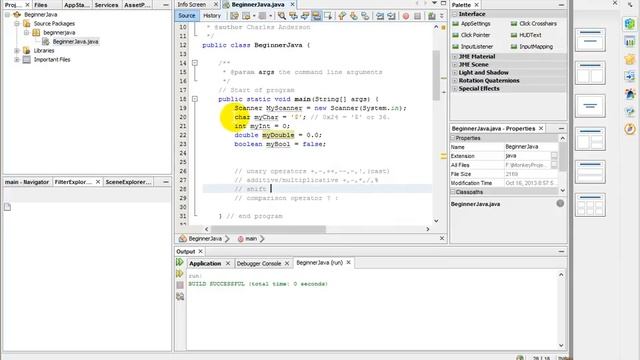Click the Find Selection magnifier icon in editor toolbar

(x=282, y=16)
